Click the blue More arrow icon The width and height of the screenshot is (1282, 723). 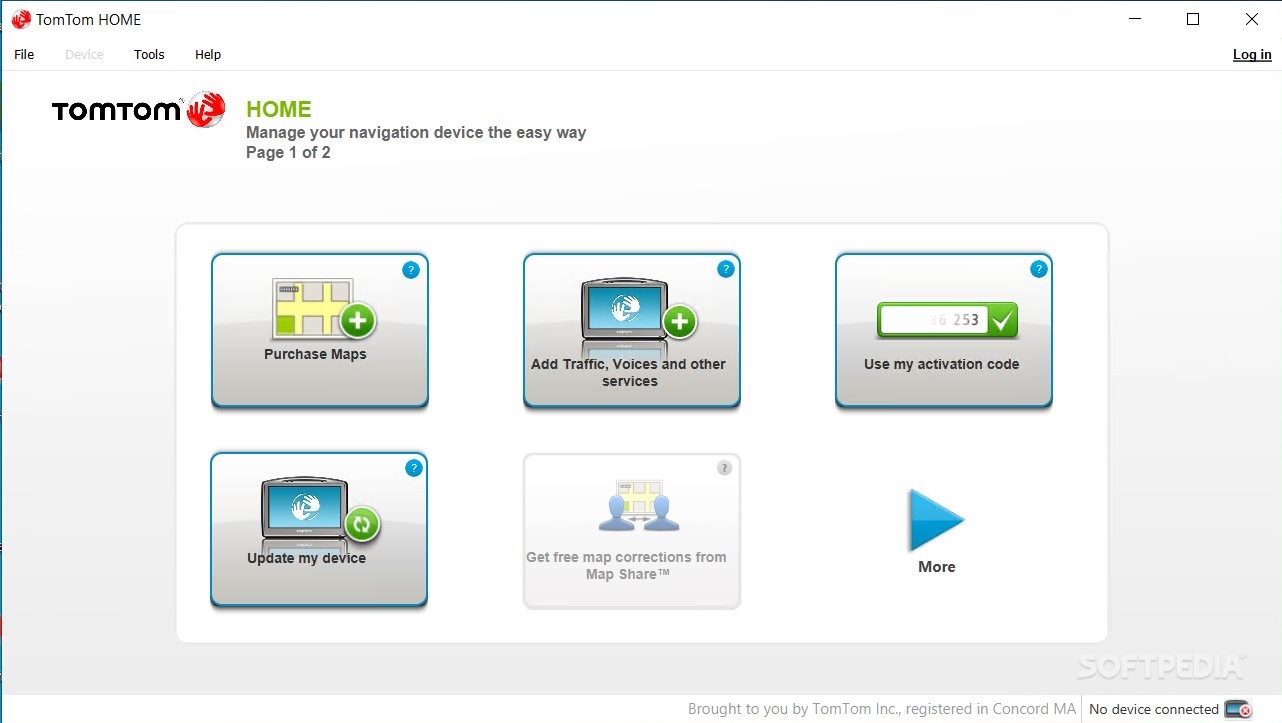click(936, 520)
